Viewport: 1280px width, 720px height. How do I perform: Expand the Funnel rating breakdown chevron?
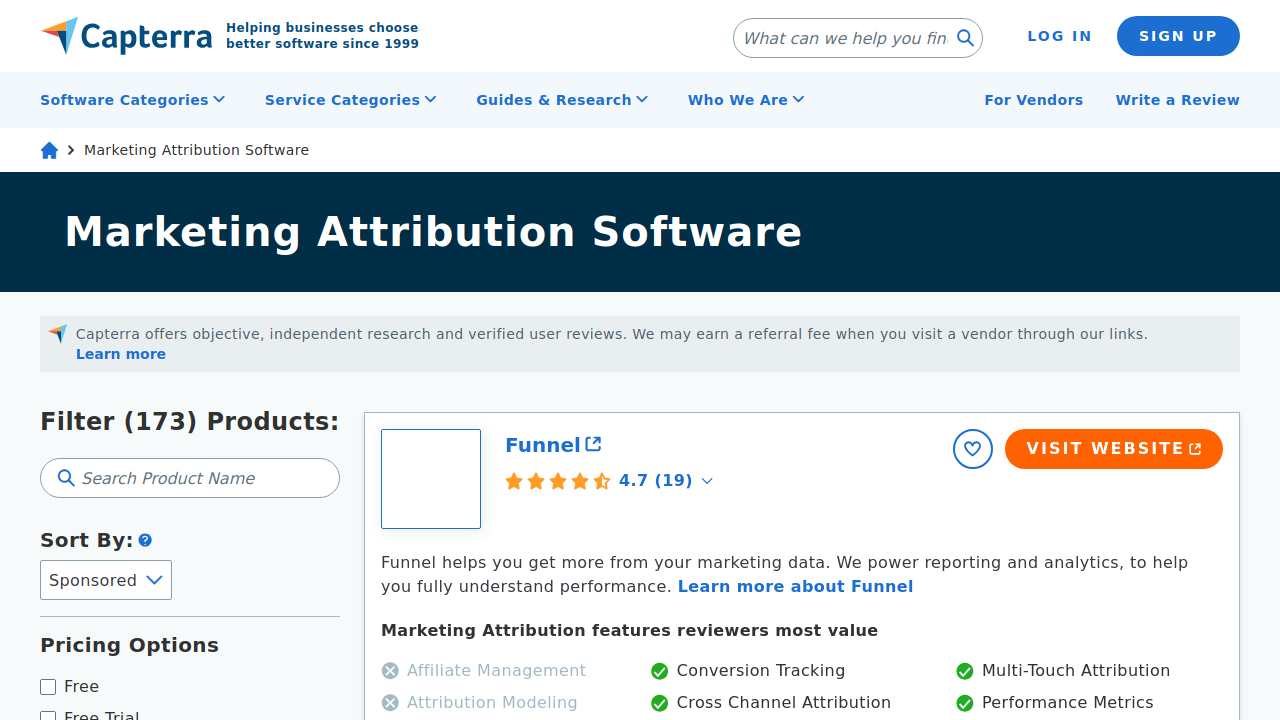707,481
